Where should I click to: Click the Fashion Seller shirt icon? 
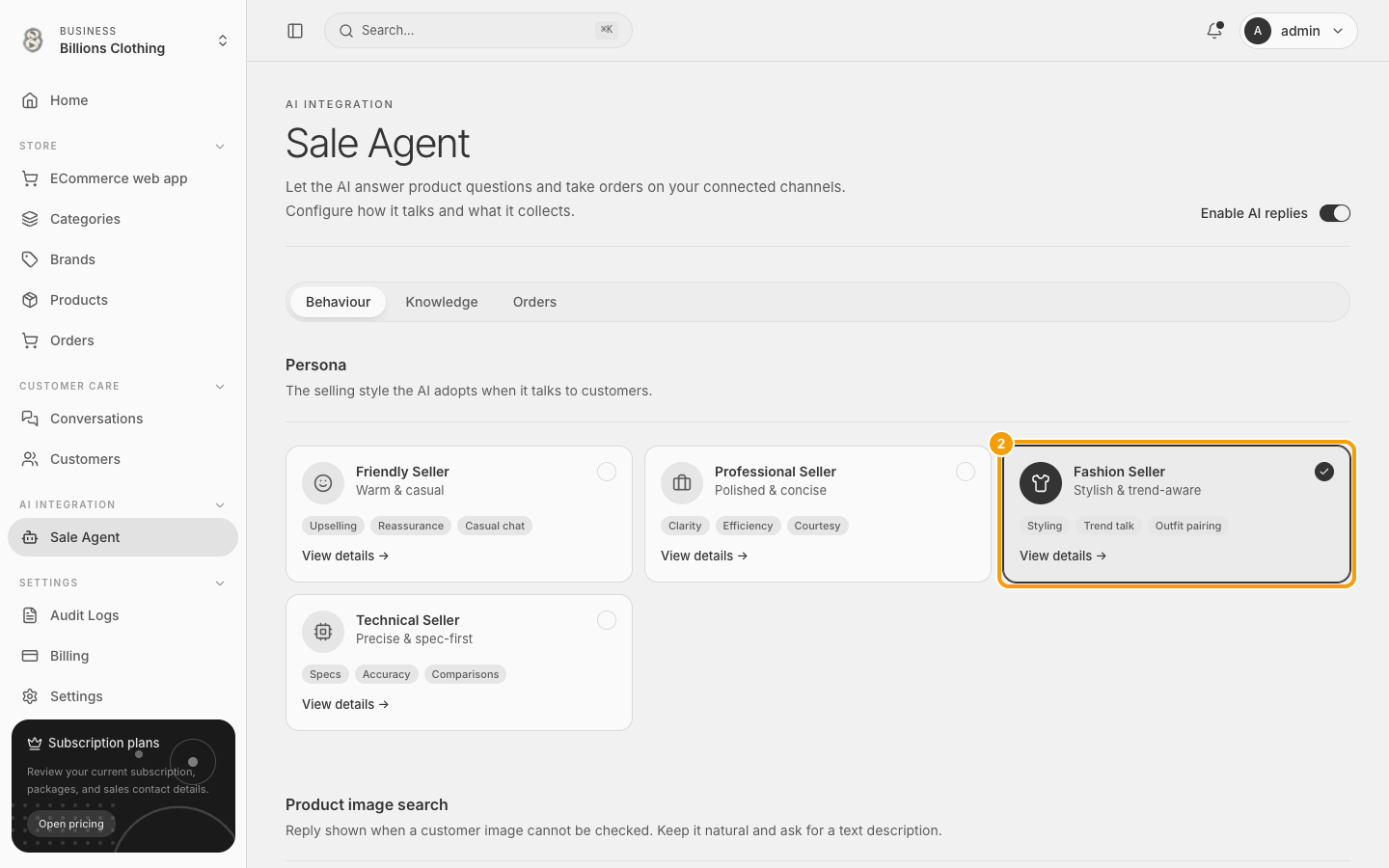pos(1041,483)
